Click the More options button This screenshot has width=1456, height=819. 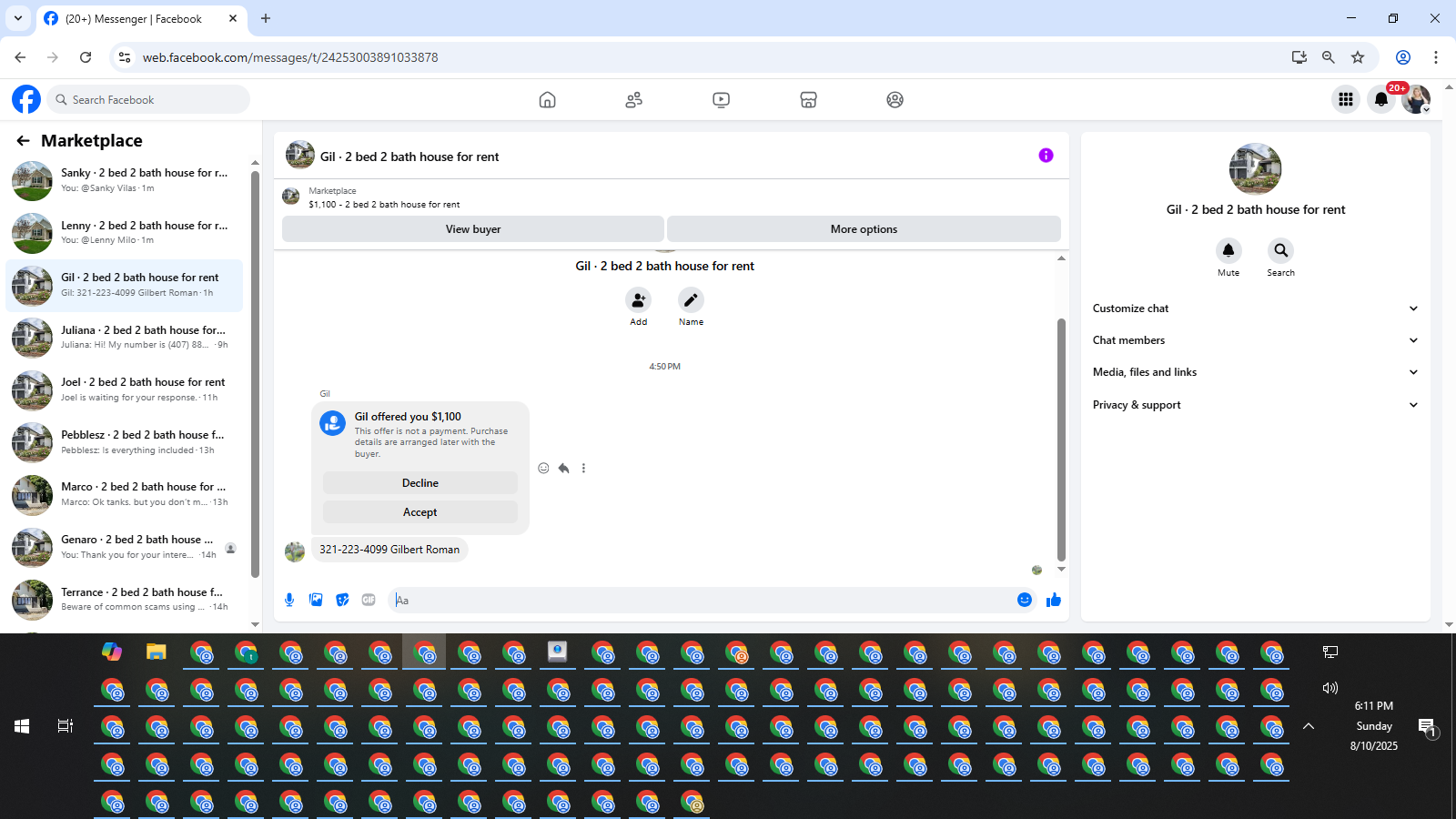864,229
